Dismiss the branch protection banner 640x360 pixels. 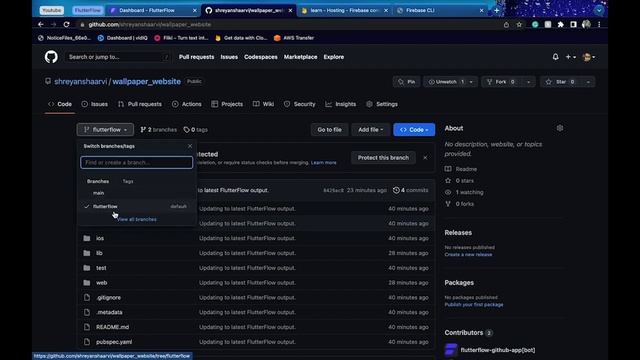[425, 158]
